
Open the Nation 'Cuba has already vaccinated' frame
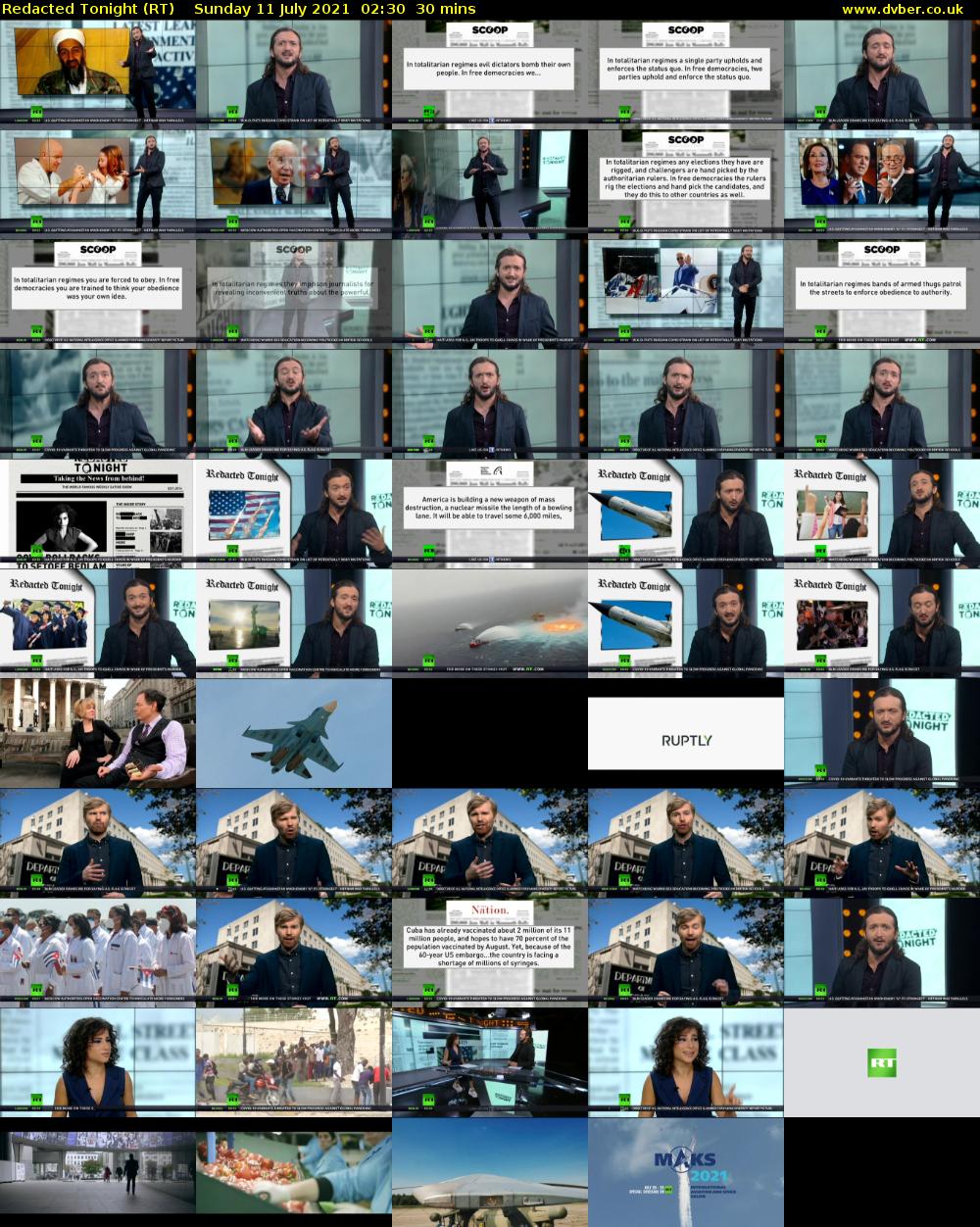490,953
